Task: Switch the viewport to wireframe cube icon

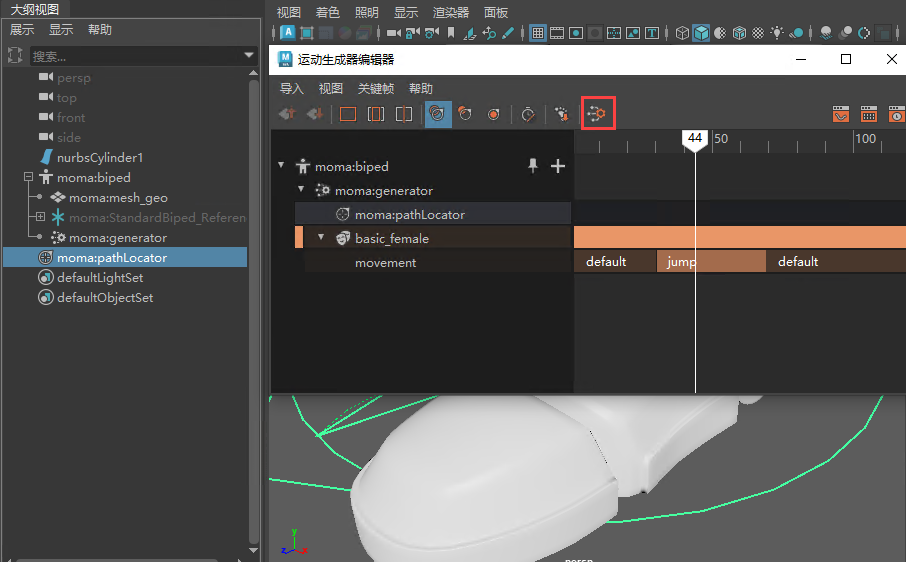Action: [682, 33]
